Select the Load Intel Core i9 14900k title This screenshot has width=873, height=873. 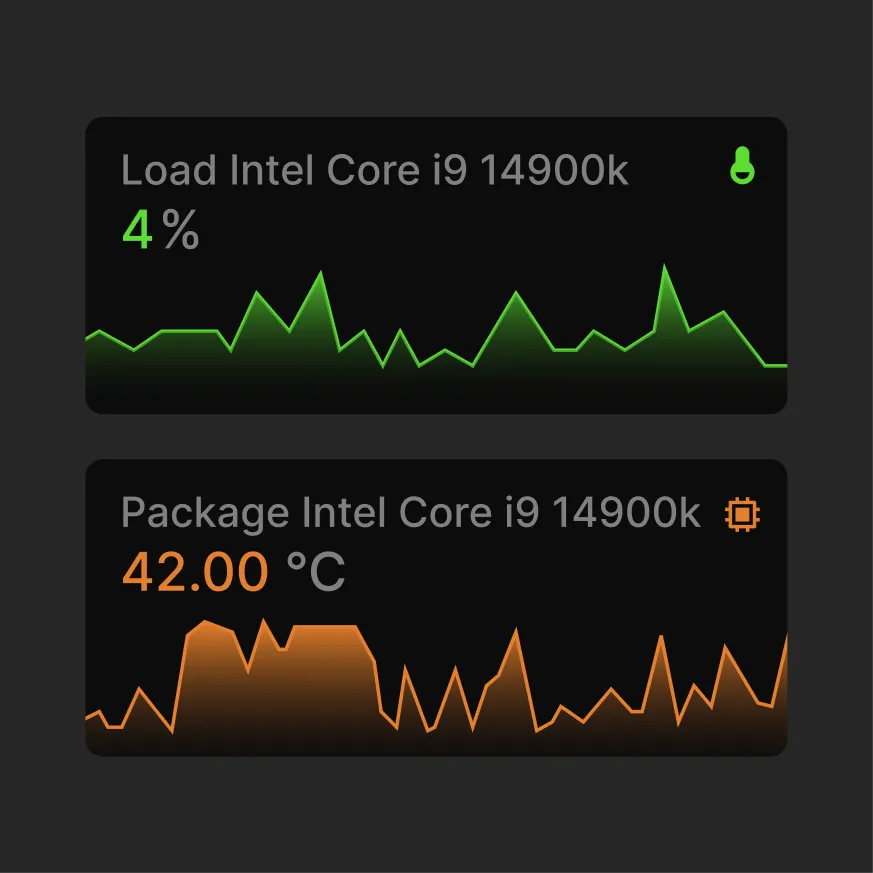[375, 171]
